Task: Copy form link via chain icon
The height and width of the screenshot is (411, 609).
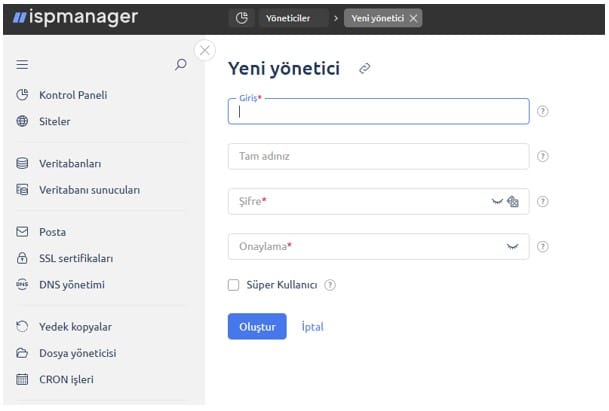Action: [364, 68]
